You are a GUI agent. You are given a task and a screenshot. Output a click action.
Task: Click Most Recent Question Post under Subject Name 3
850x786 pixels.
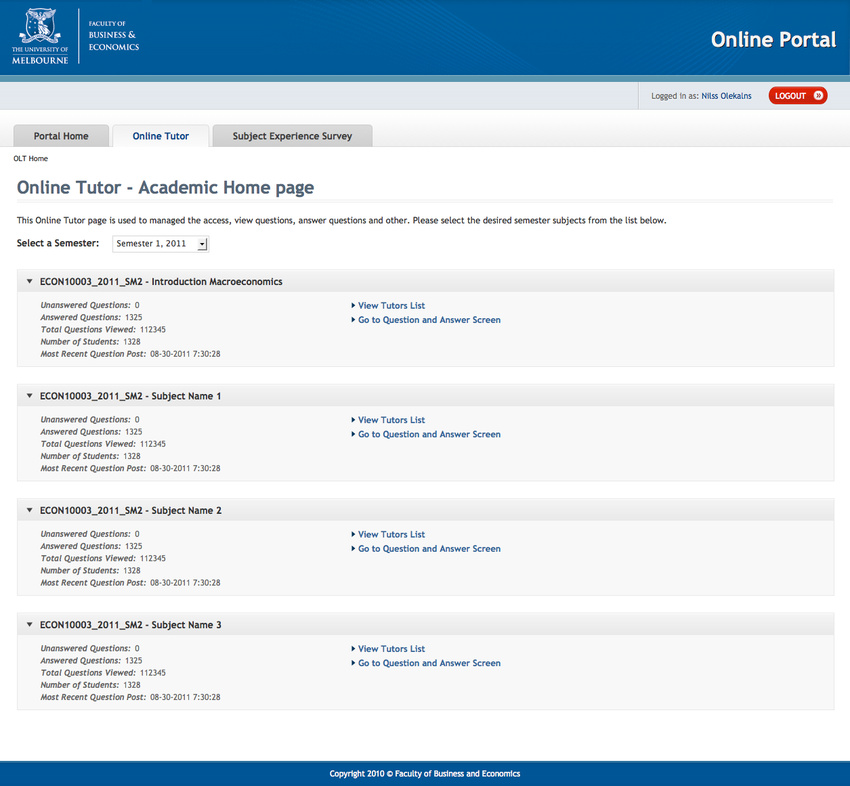[x=130, y=697]
